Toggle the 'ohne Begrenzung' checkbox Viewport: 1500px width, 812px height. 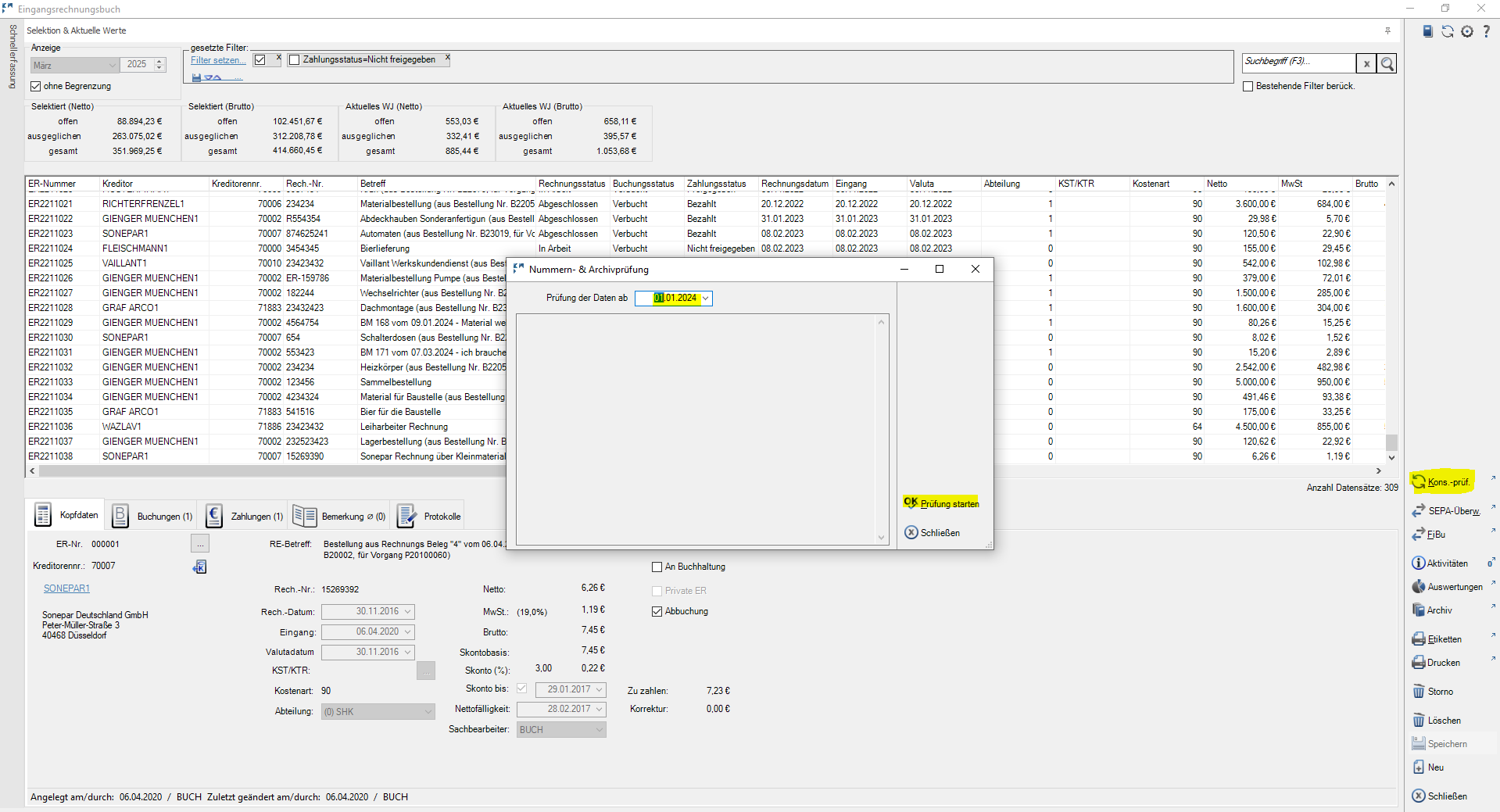click(x=35, y=86)
